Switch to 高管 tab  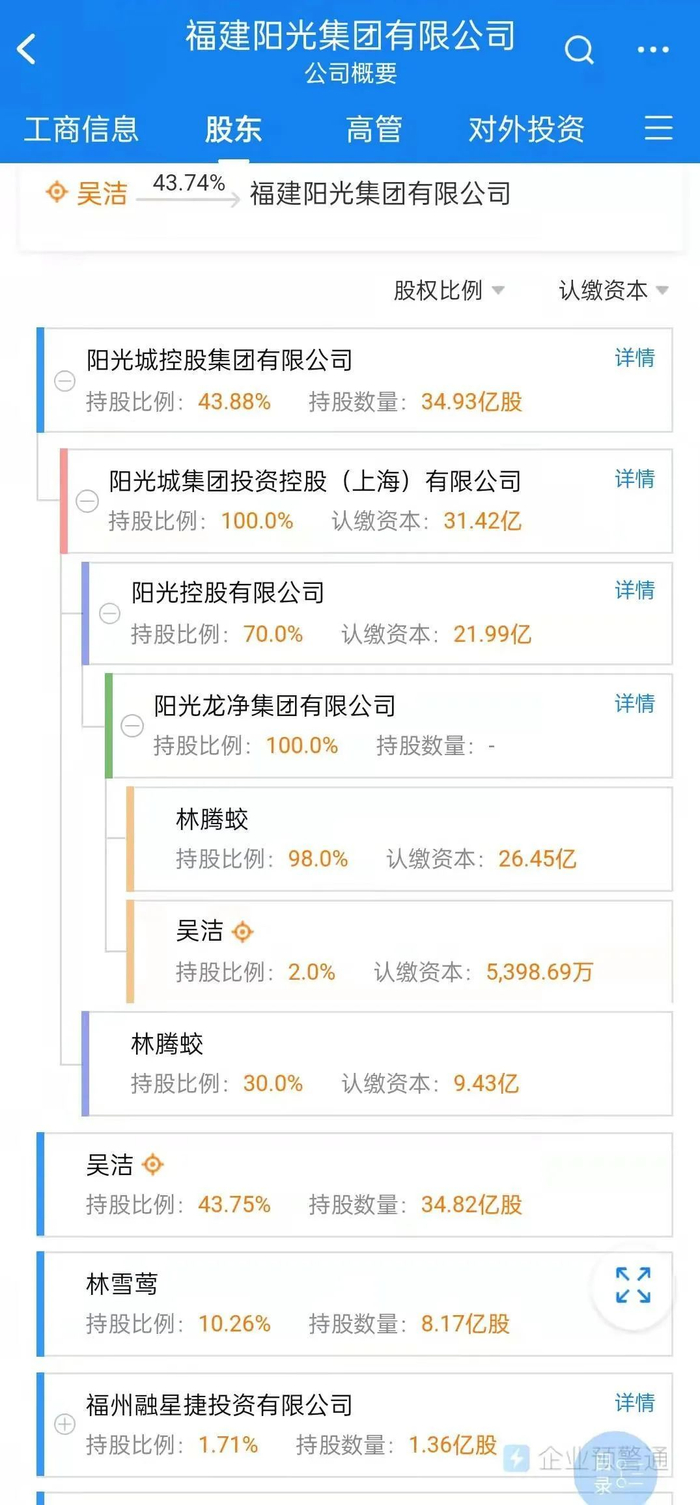point(374,129)
